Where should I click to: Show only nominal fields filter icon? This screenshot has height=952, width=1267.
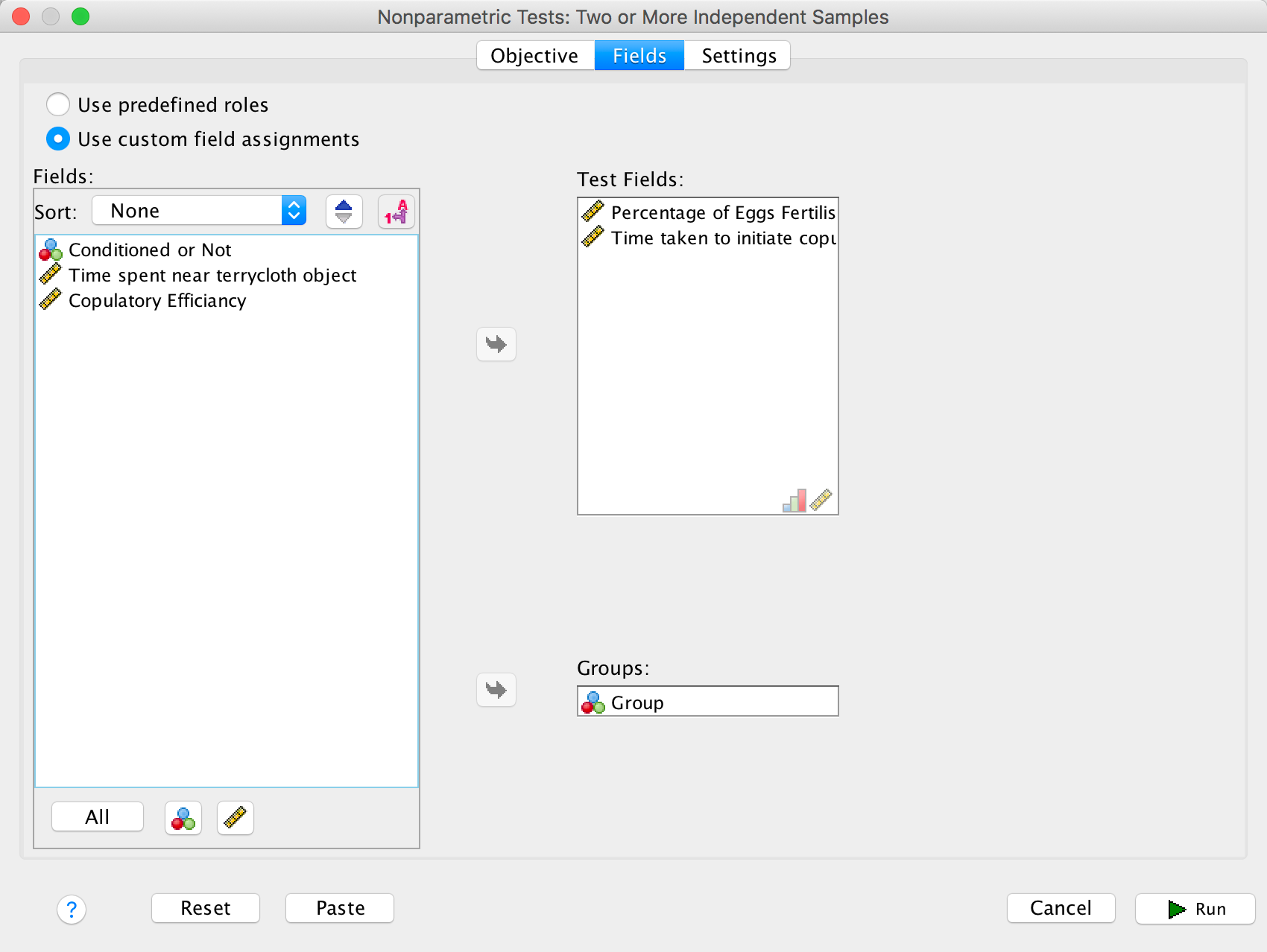183,818
